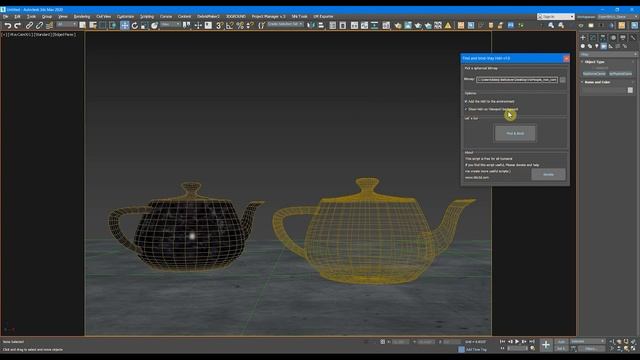Open the Rendering menu
640x360 pixels.
pos(82,17)
